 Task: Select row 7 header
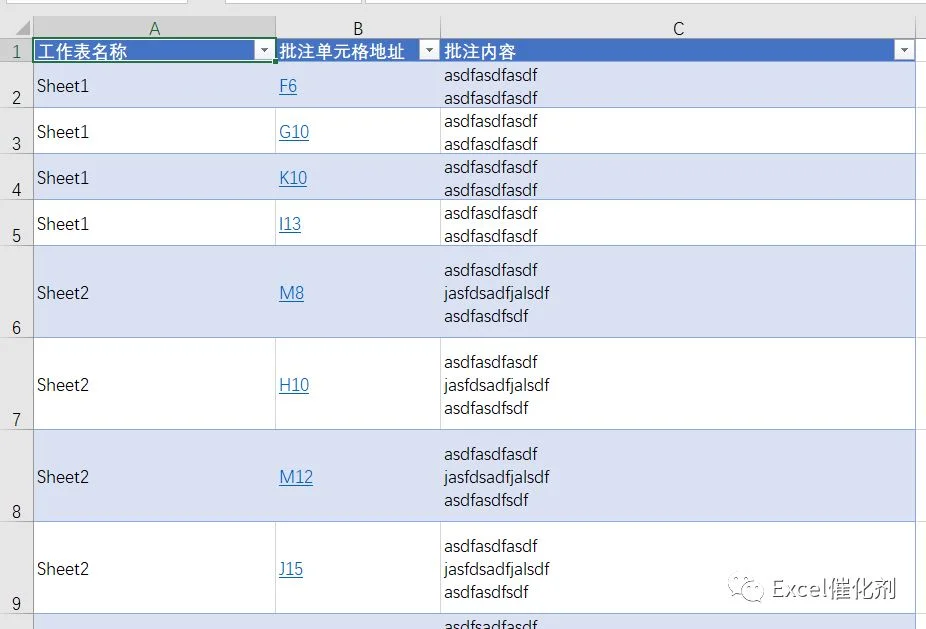(17, 384)
